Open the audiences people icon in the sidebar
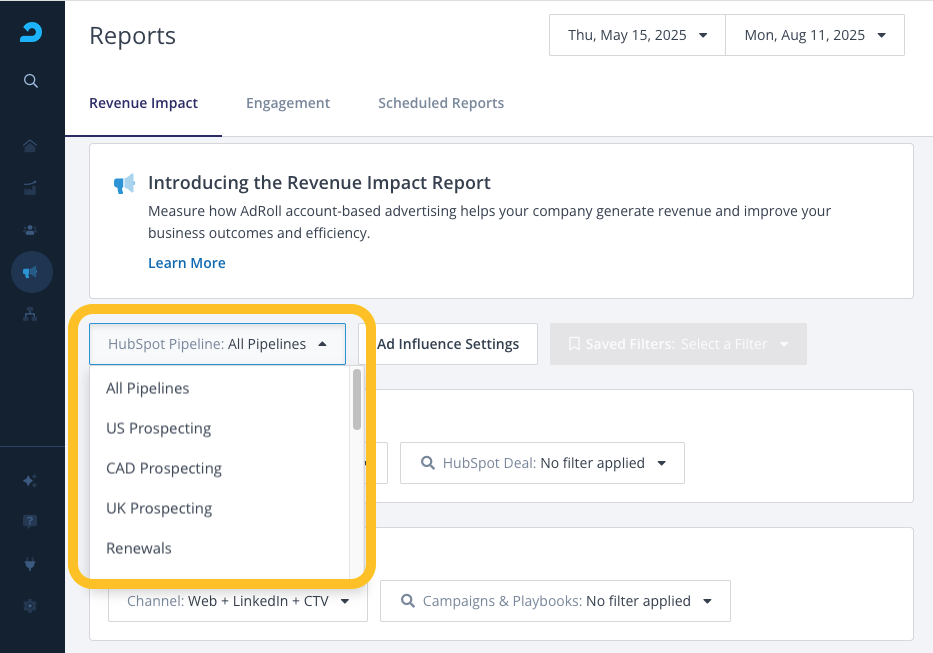This screenshot has width=933, height=653. (x=31, y=229)
